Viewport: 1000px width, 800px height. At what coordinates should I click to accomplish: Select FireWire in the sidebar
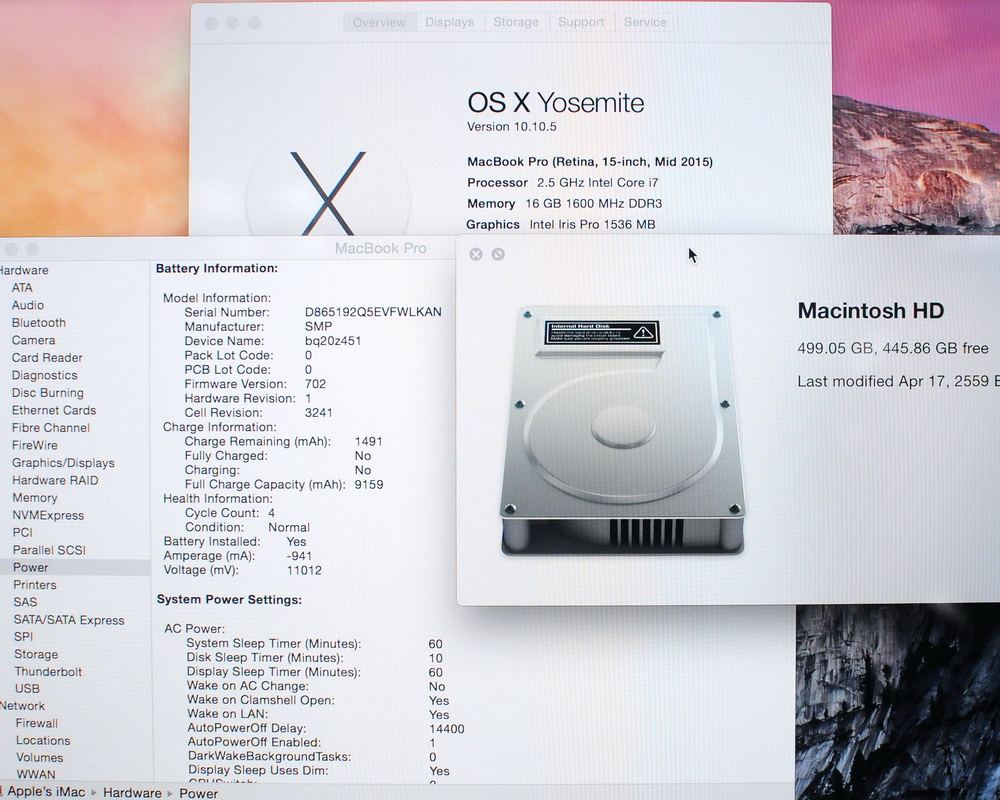35,445
